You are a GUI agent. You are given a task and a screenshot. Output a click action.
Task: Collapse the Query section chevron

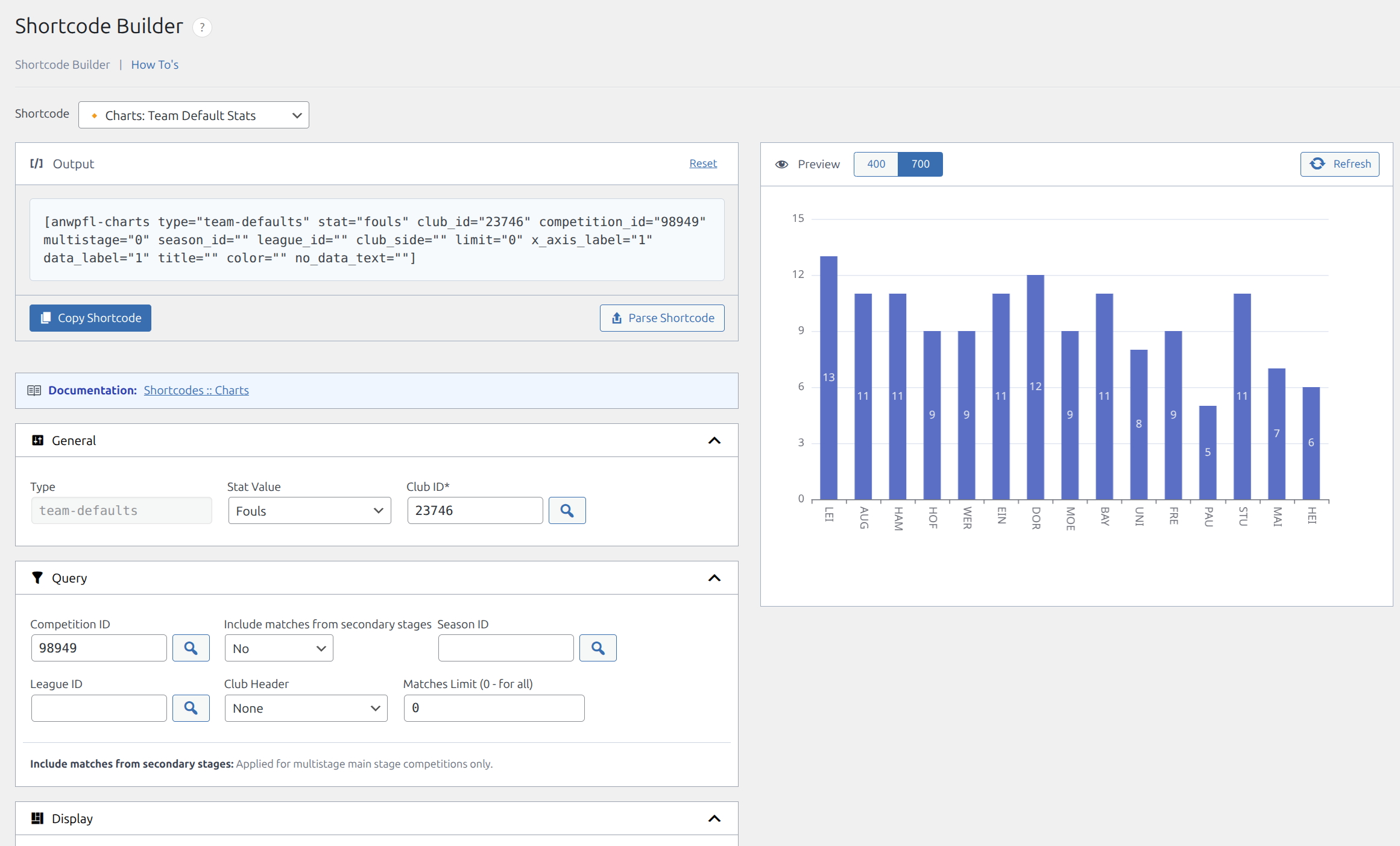[714, 578]
